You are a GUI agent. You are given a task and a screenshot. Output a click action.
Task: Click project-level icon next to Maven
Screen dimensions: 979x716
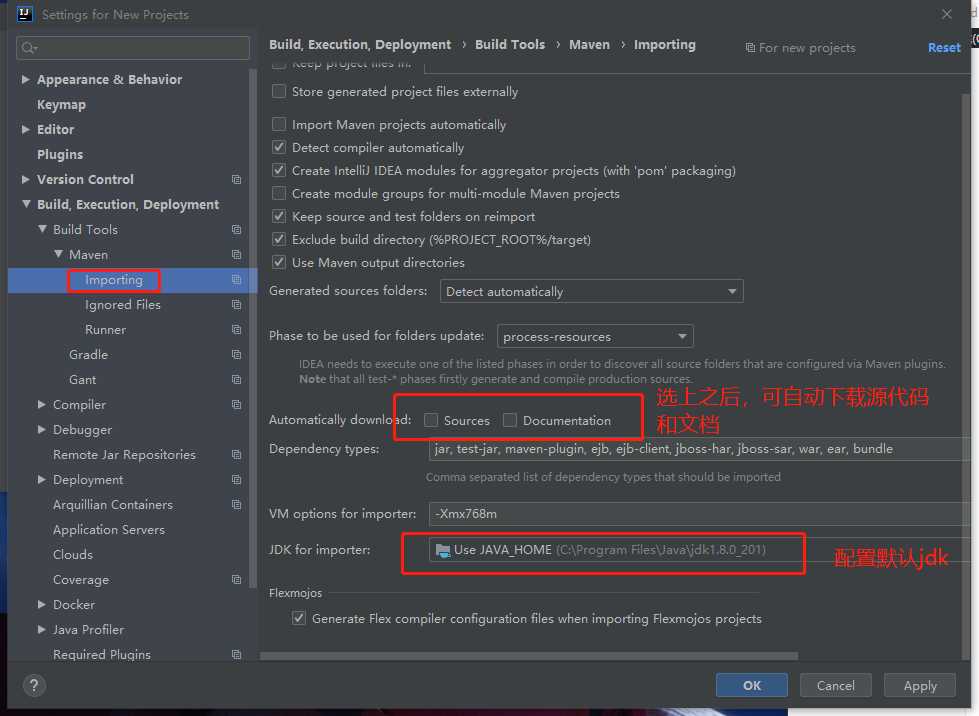coord(237,254)
